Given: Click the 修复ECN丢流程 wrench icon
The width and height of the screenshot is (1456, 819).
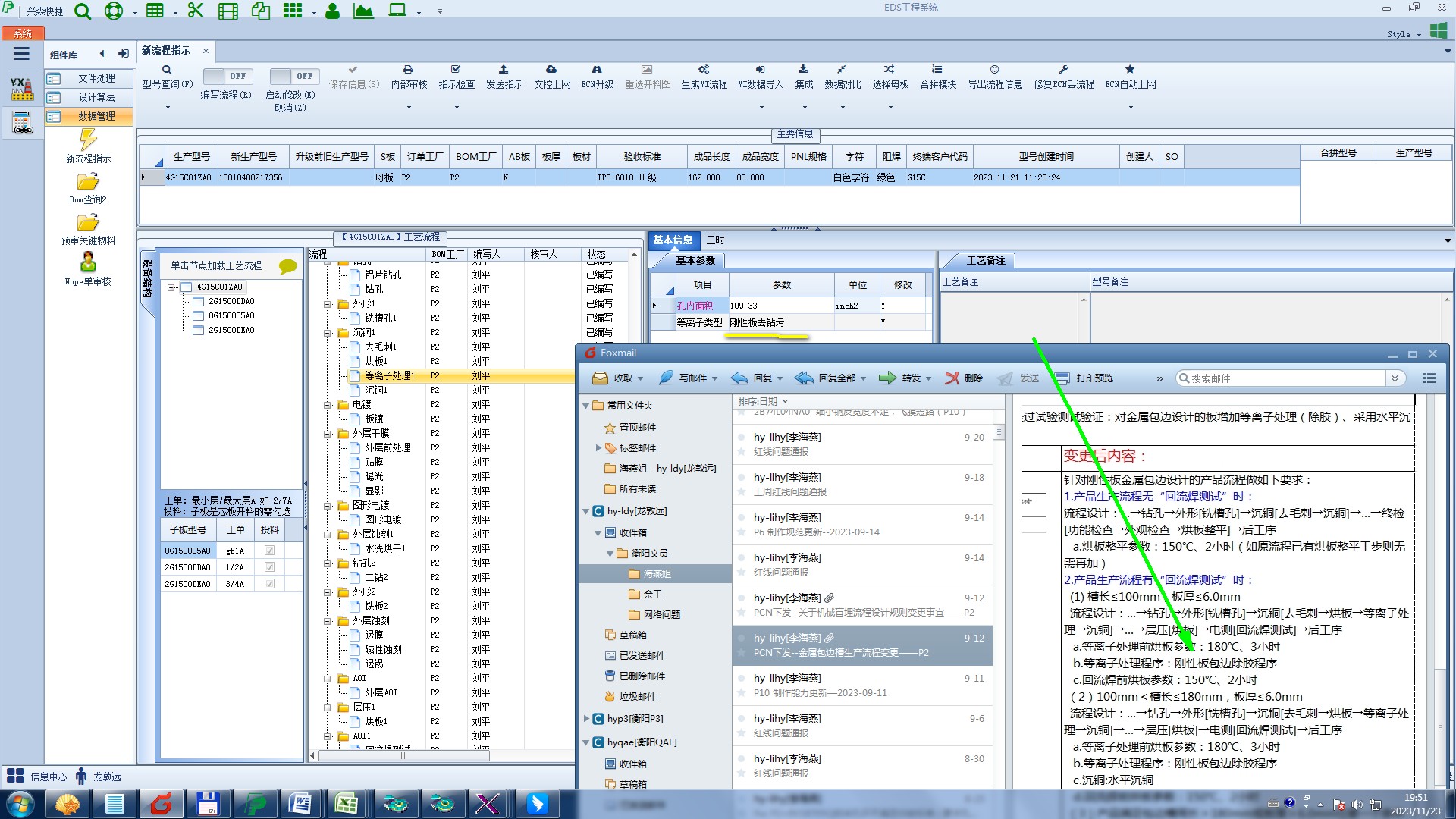Looking at the screenshot, I should pos(1063,70).
